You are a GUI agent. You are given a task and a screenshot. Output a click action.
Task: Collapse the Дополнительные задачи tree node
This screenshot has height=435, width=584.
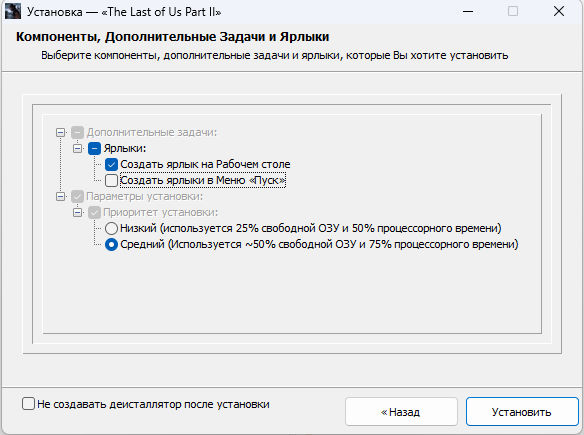click(60, 133)
